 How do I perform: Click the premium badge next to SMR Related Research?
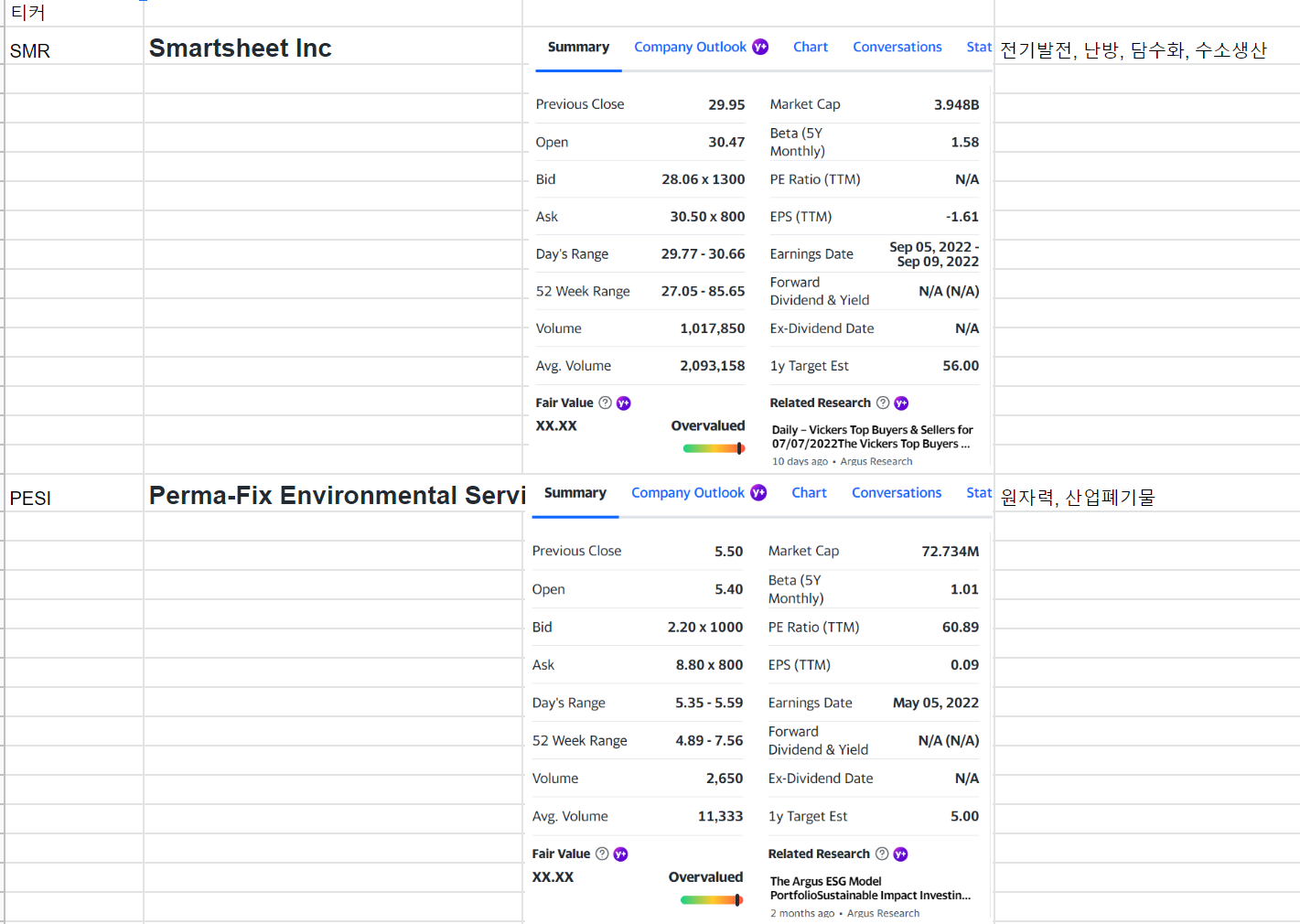901,403
